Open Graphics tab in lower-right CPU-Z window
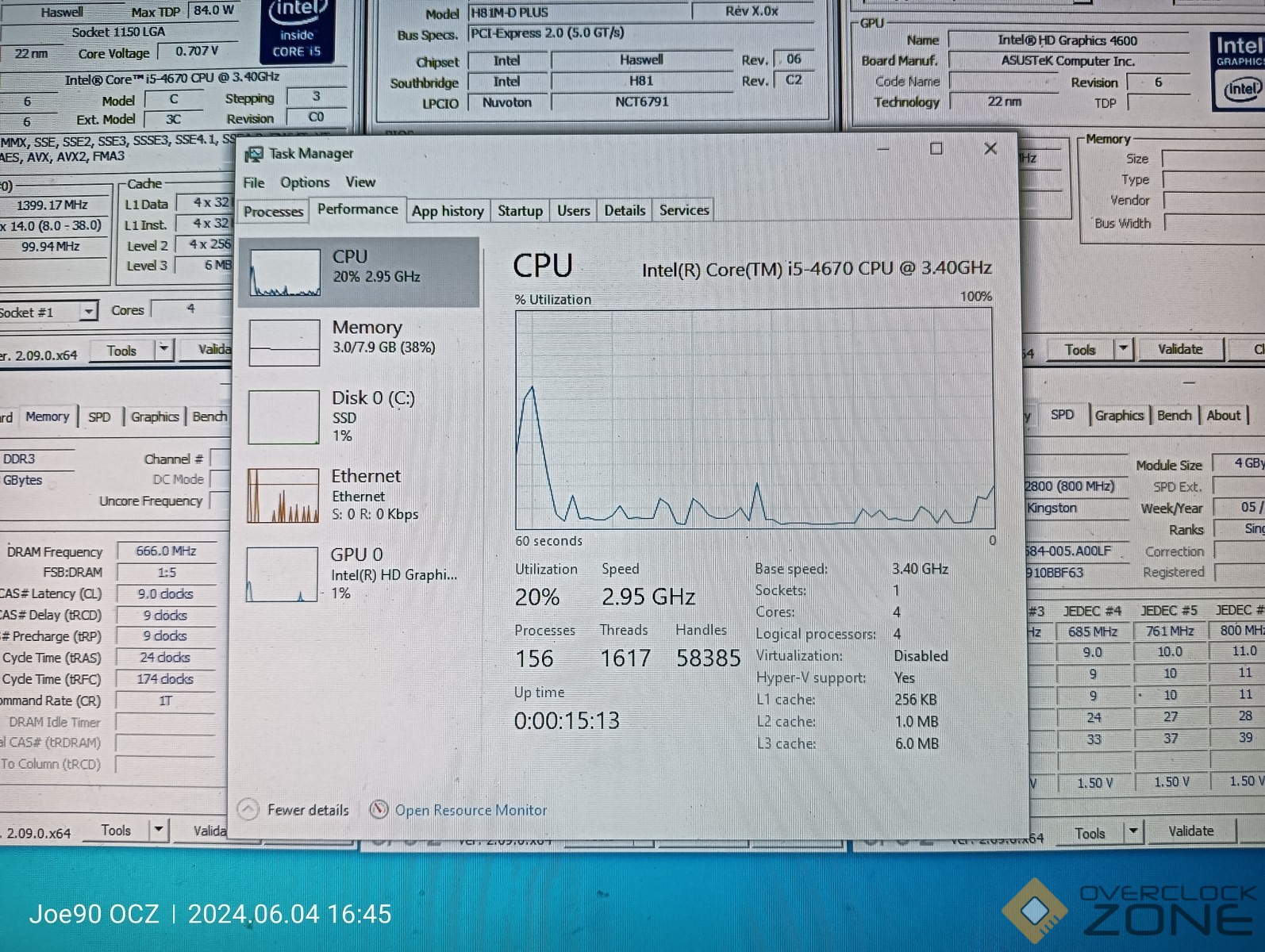 [1119, 415]
